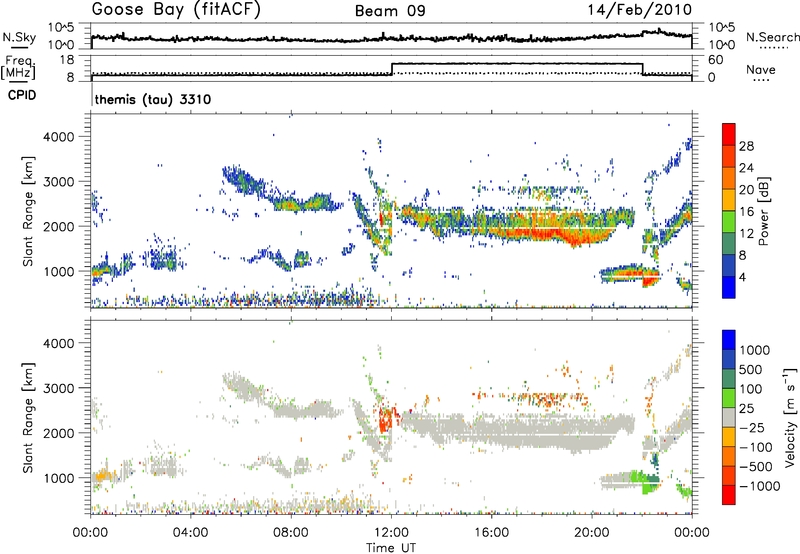
Task: Click the '12' value on the power colorbar
Action: pyautogui.click(x=746, y=234)
